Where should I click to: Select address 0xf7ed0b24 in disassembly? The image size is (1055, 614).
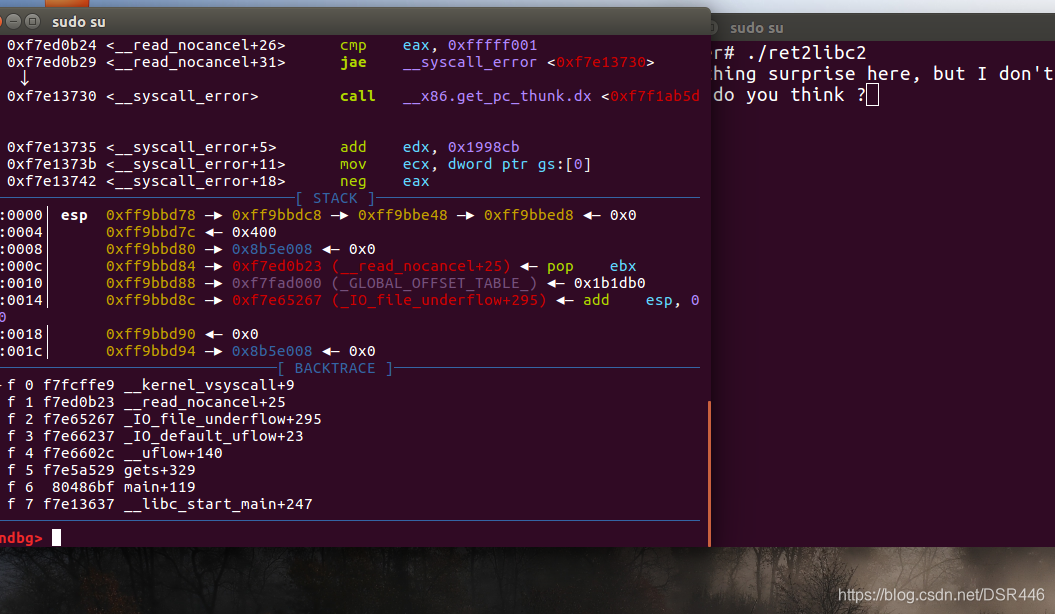pyautogui.click(x=52, y=45)
